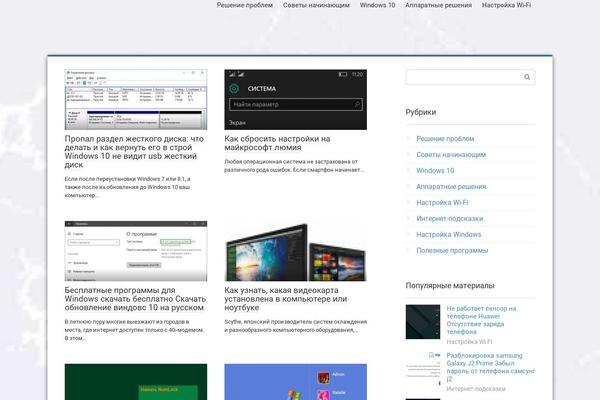Open Настройка Wi-Fi category in Рубрики
Viewport: 600px width, 400px height.
click(x=442, y=202)
